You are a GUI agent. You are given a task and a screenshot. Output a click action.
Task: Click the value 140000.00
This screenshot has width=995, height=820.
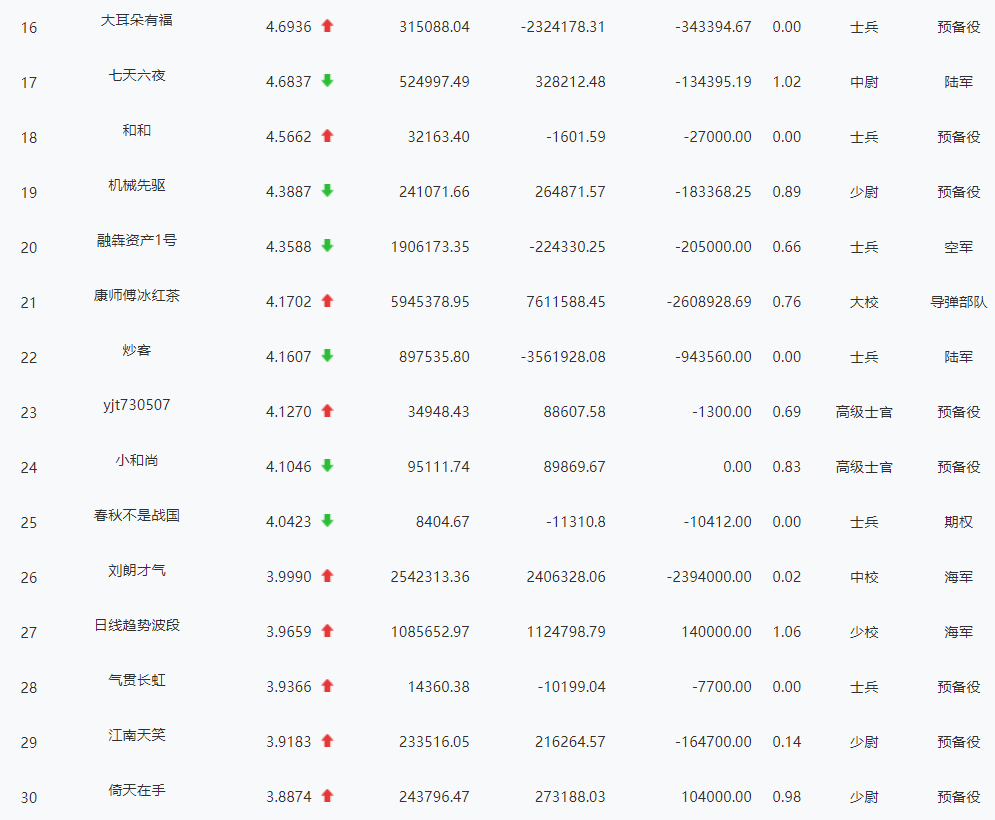pyautogui.click(x=716, y=632)
